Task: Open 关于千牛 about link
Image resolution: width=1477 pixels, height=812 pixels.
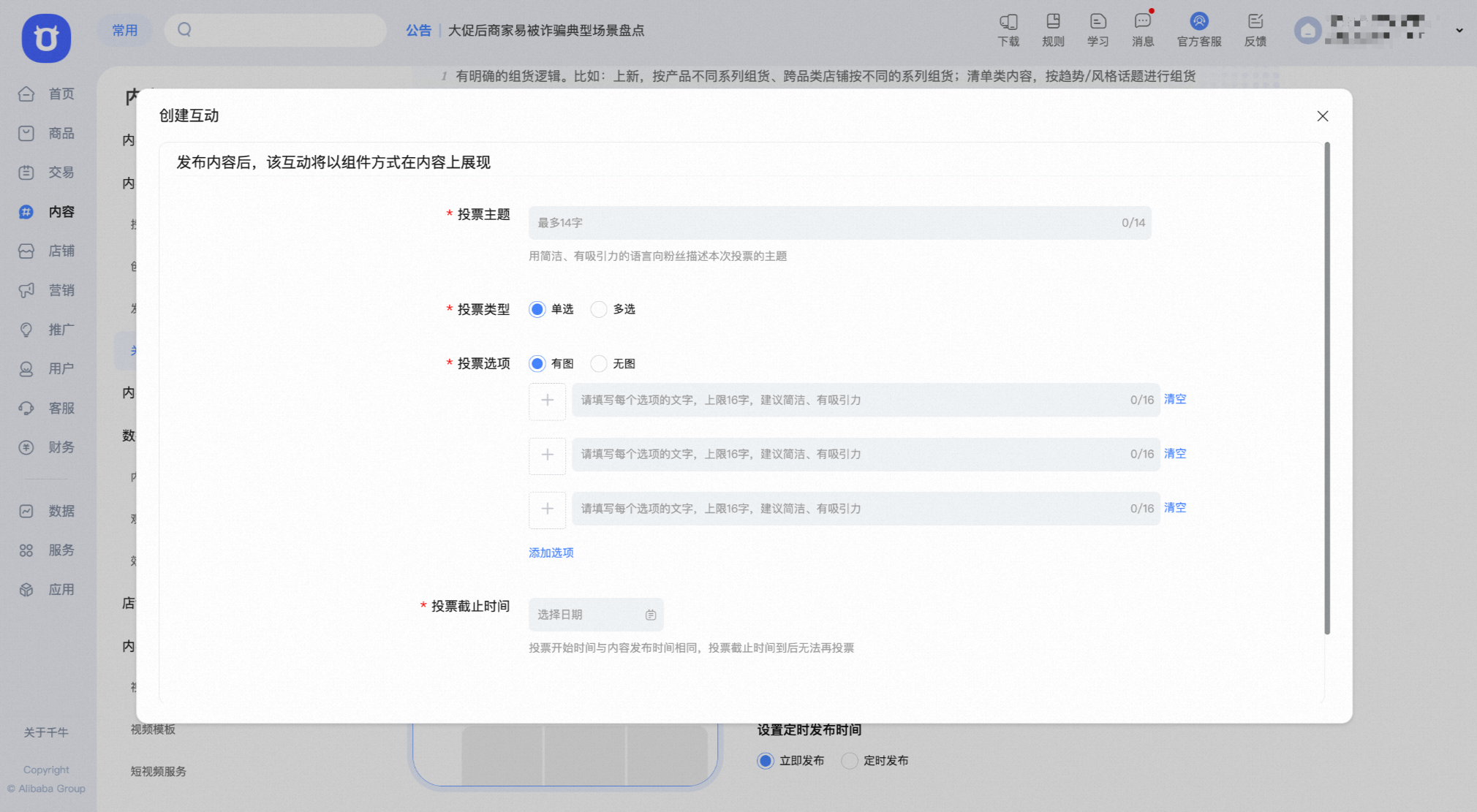Action: 45,732
